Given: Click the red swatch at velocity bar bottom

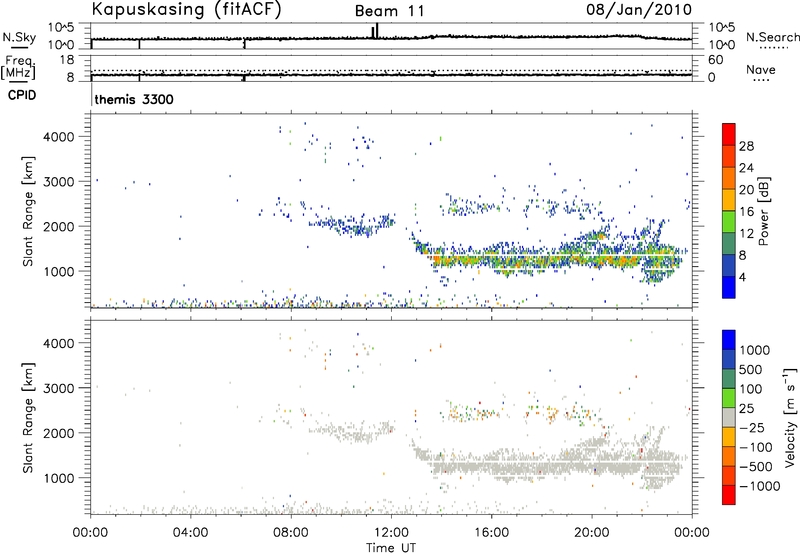Looking at the screenshot, I should click(729, 495).
